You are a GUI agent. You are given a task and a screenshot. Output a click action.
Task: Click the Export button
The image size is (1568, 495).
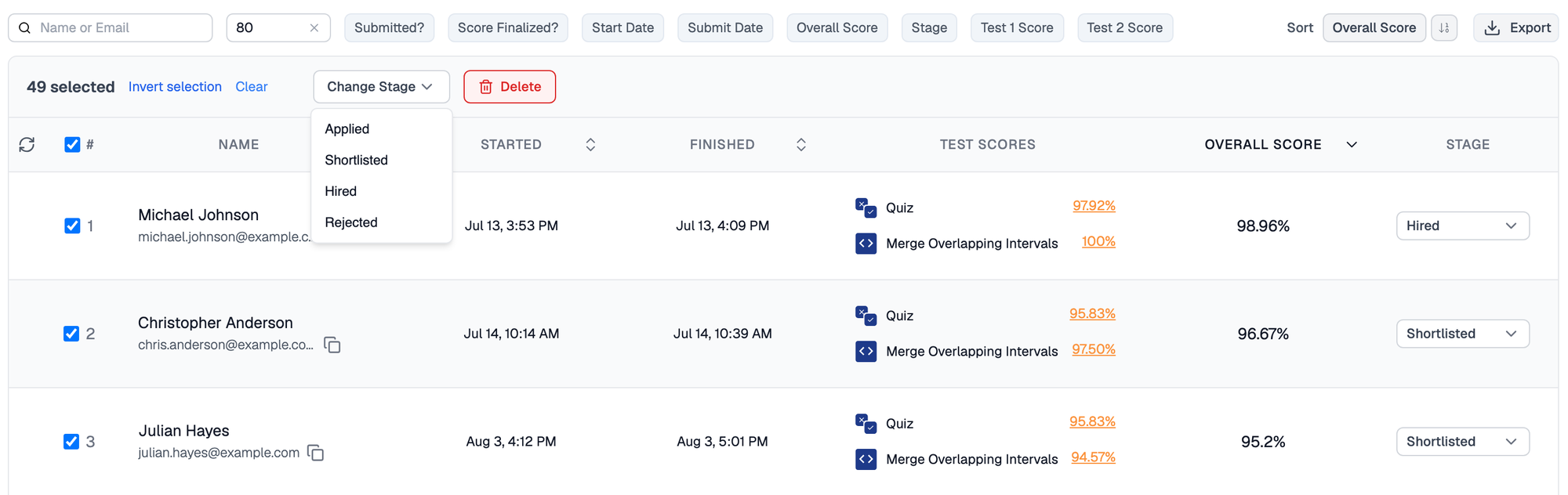(x=1516, y=28)
